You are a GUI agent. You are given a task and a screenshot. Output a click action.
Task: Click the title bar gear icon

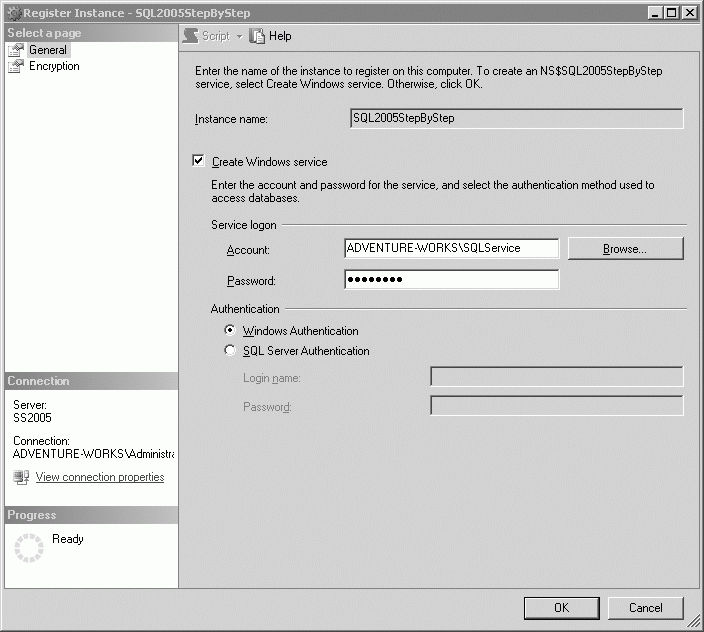click(14, 13)
